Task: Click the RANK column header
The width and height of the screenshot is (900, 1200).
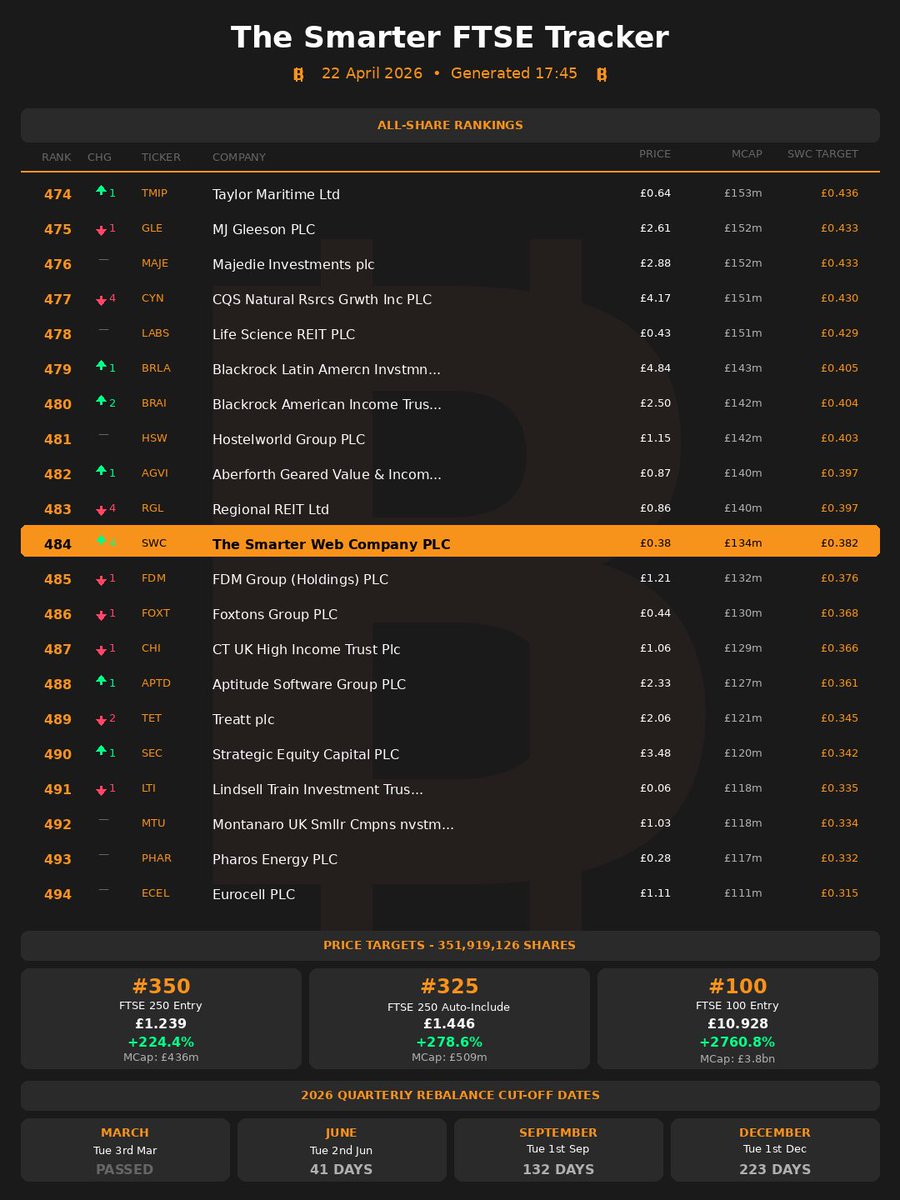Action: [56, 157]
